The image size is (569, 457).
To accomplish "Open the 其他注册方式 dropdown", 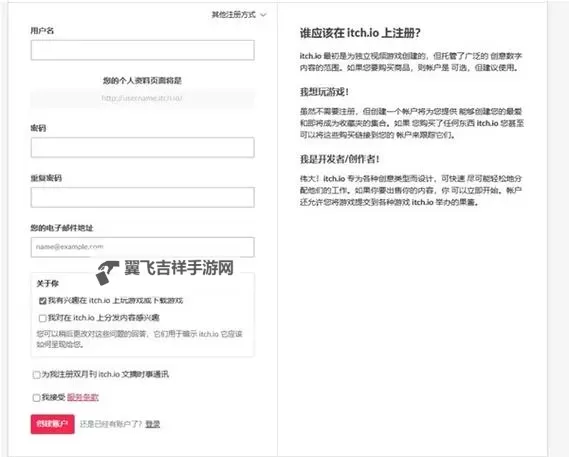I will (x=239, y=15).
